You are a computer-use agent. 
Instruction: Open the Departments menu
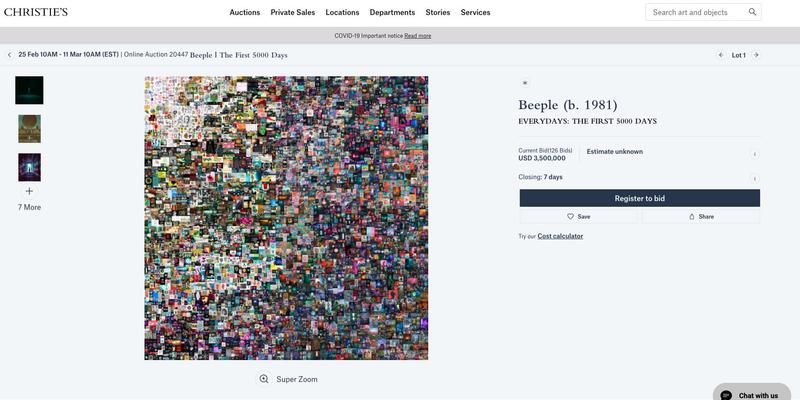pos(392,12)
